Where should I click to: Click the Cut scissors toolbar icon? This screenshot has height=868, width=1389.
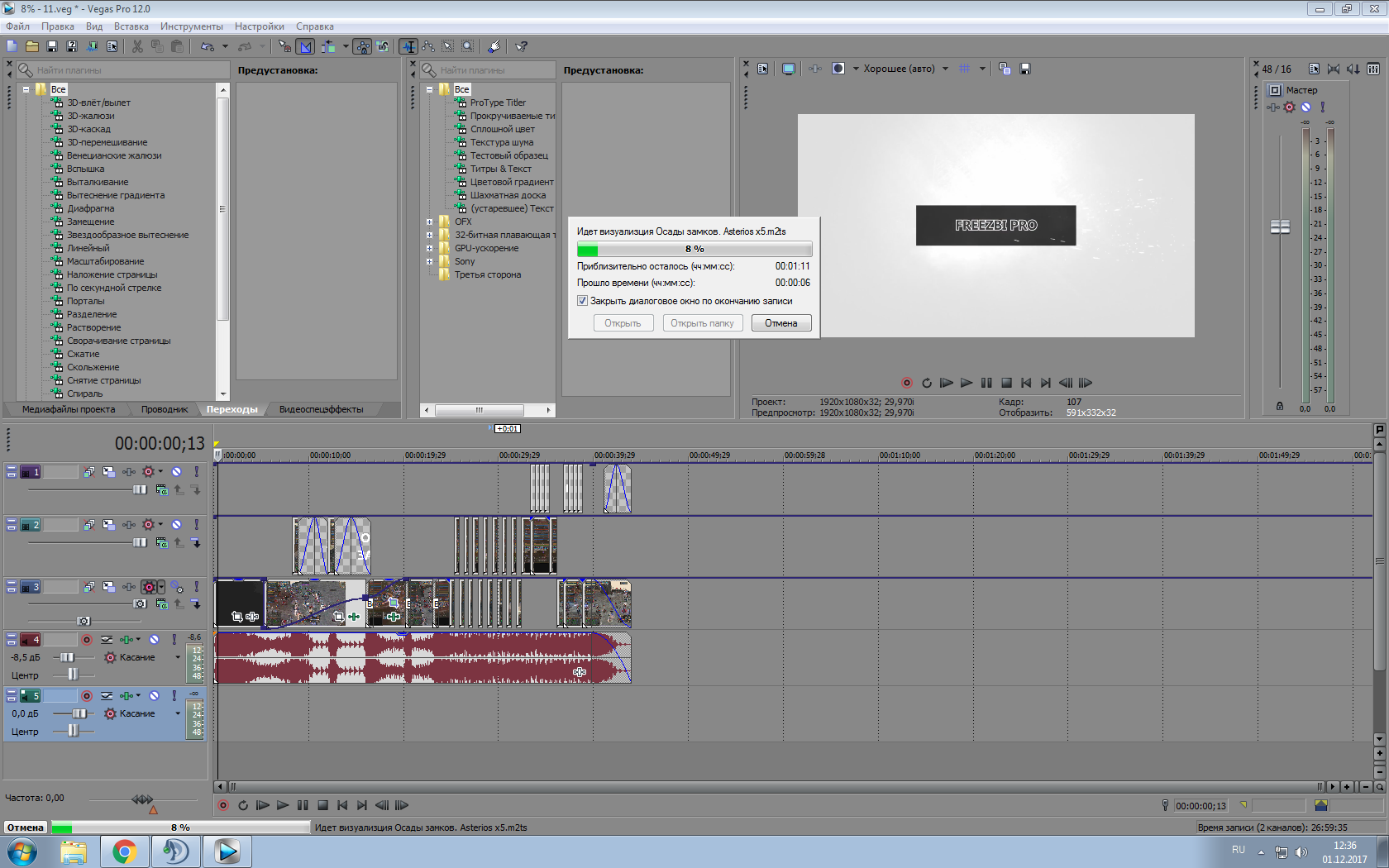tap(137, 46)
